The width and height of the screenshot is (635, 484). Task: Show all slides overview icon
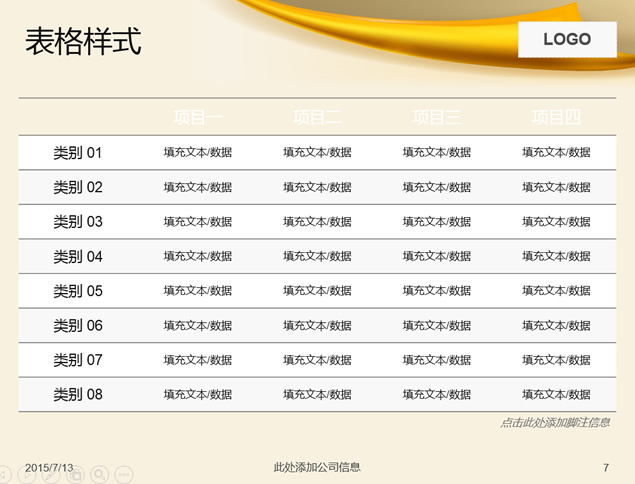(x=75, y=474)
